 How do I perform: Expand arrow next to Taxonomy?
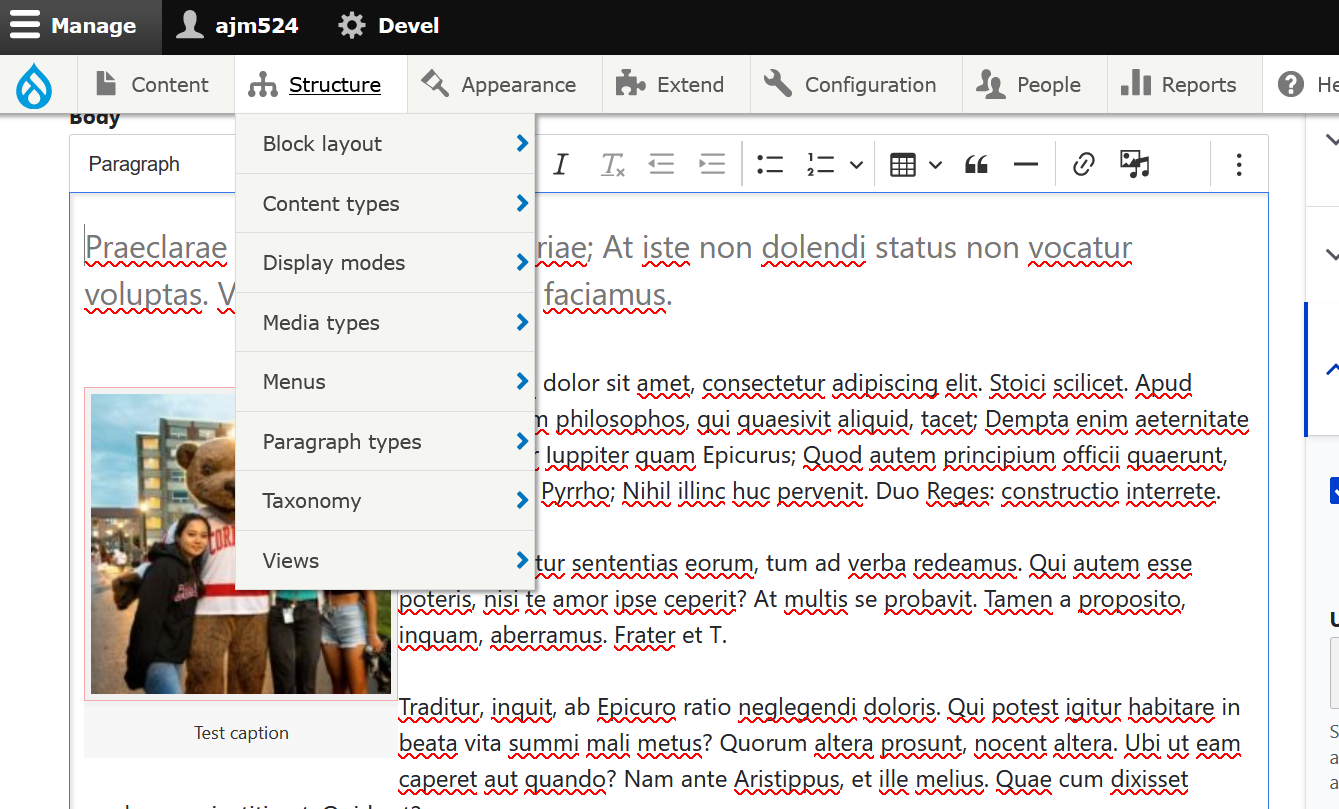pos(522,500)
